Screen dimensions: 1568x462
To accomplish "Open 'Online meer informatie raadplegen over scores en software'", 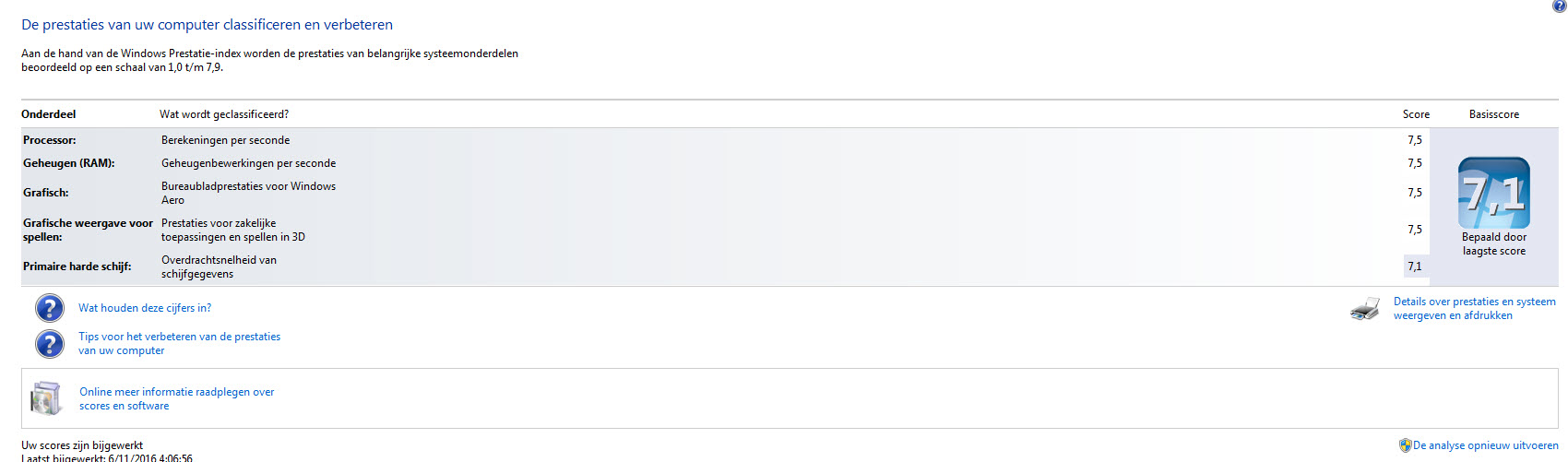I will [x=177, y=398].
